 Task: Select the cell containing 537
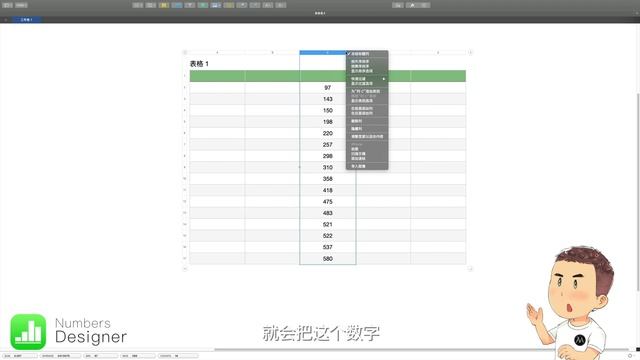pos(328,247)
